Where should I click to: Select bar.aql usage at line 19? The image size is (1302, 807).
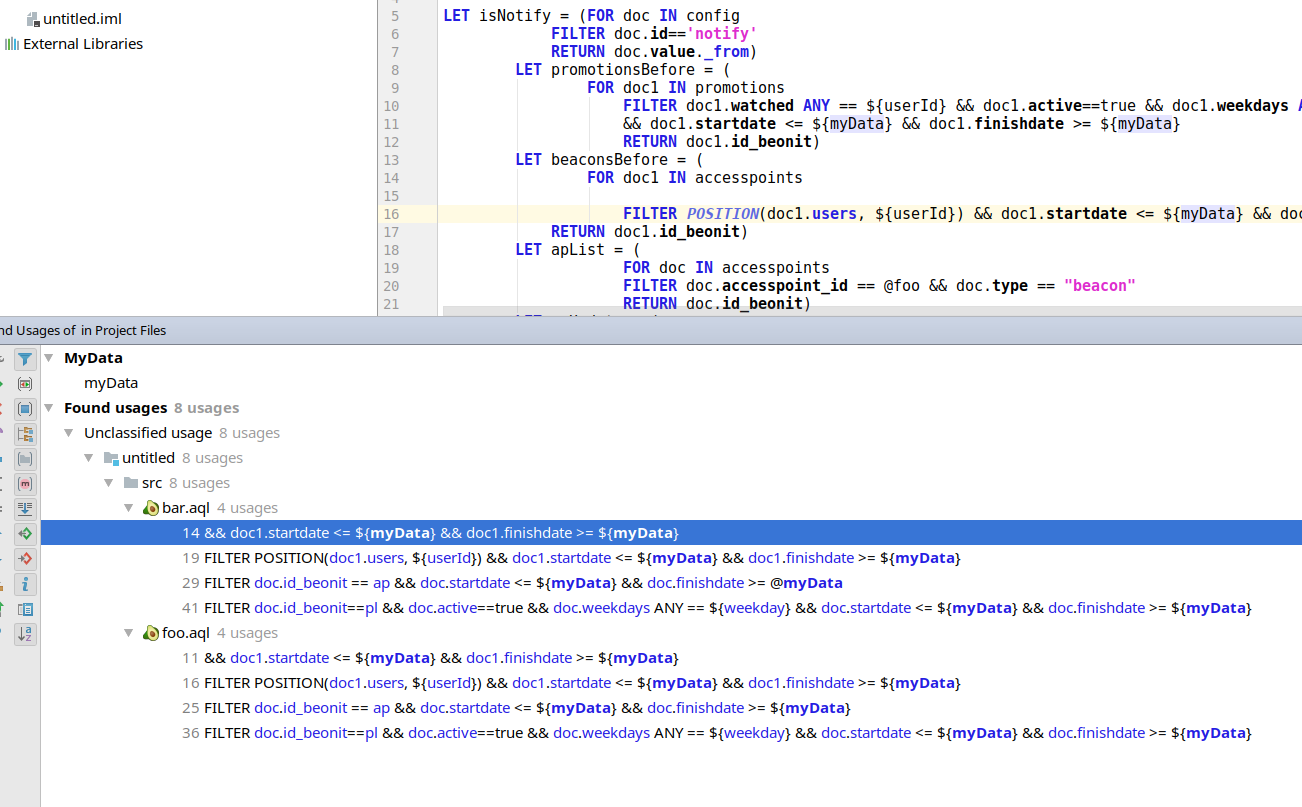(x=671, y=558)
